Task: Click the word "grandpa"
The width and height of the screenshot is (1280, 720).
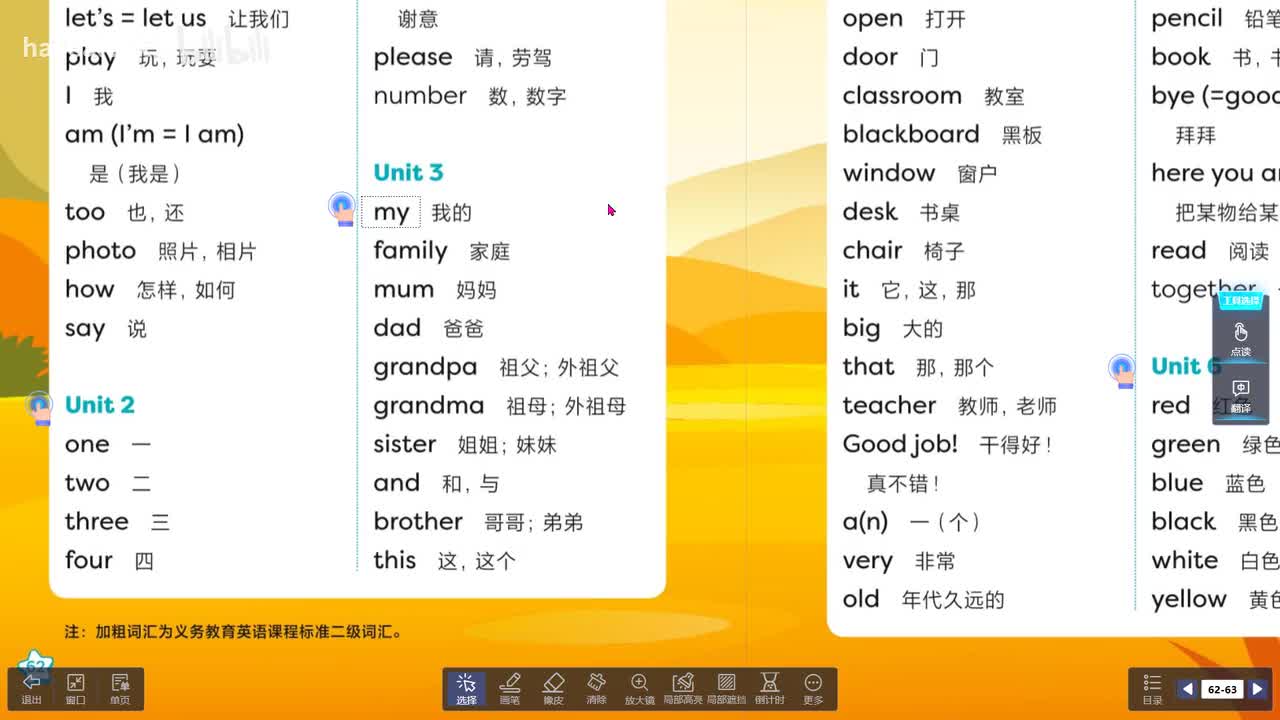Action: pos(425,367)
